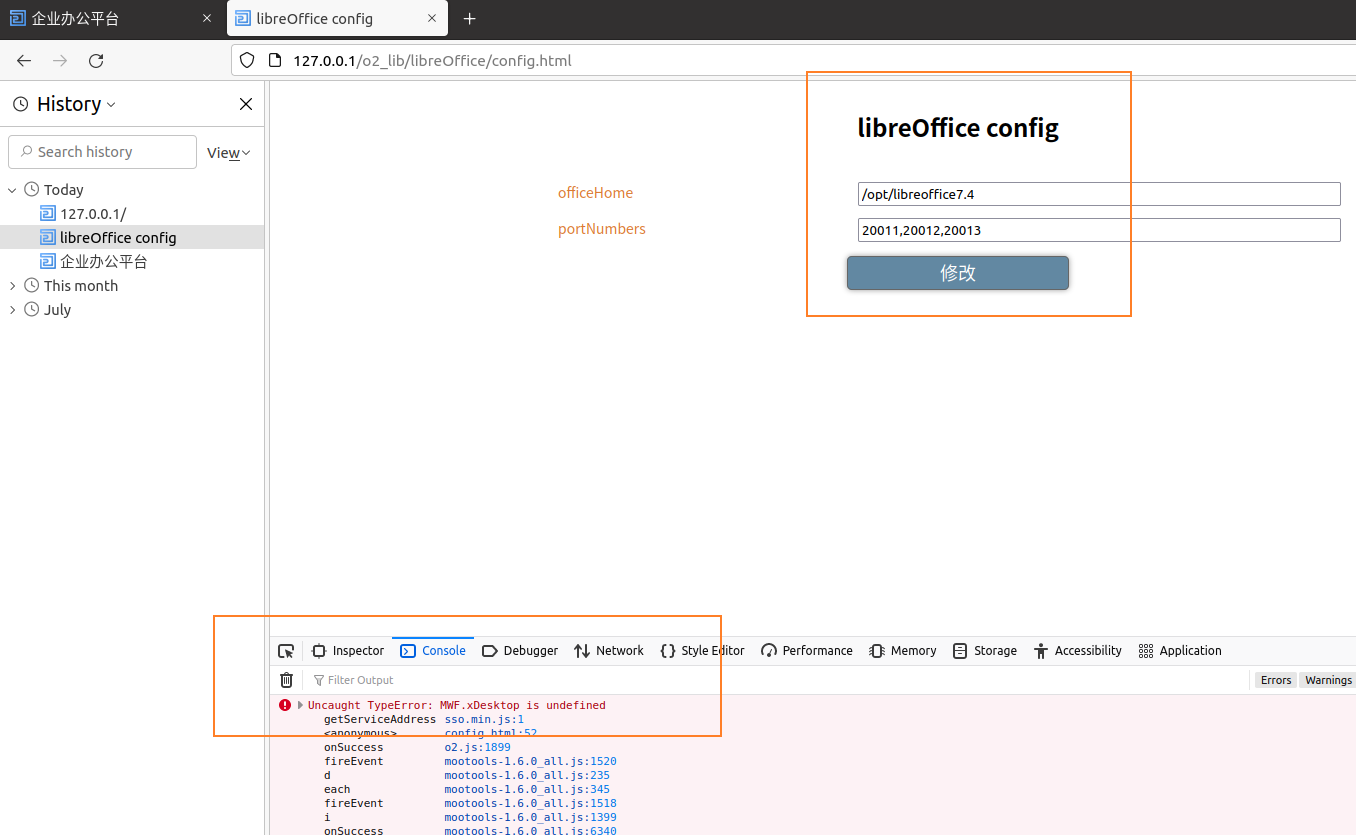Click the 修改 button
Screen dimensions: 1356x835
click(x=958, y=273)
